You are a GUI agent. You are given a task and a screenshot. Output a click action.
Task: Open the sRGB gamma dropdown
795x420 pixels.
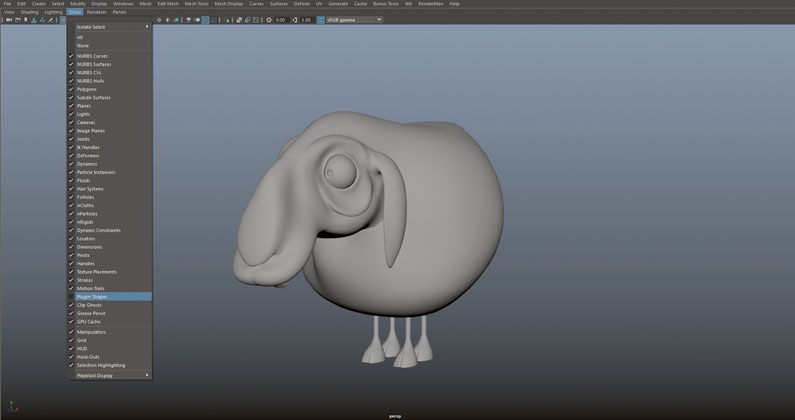point(354,20)
